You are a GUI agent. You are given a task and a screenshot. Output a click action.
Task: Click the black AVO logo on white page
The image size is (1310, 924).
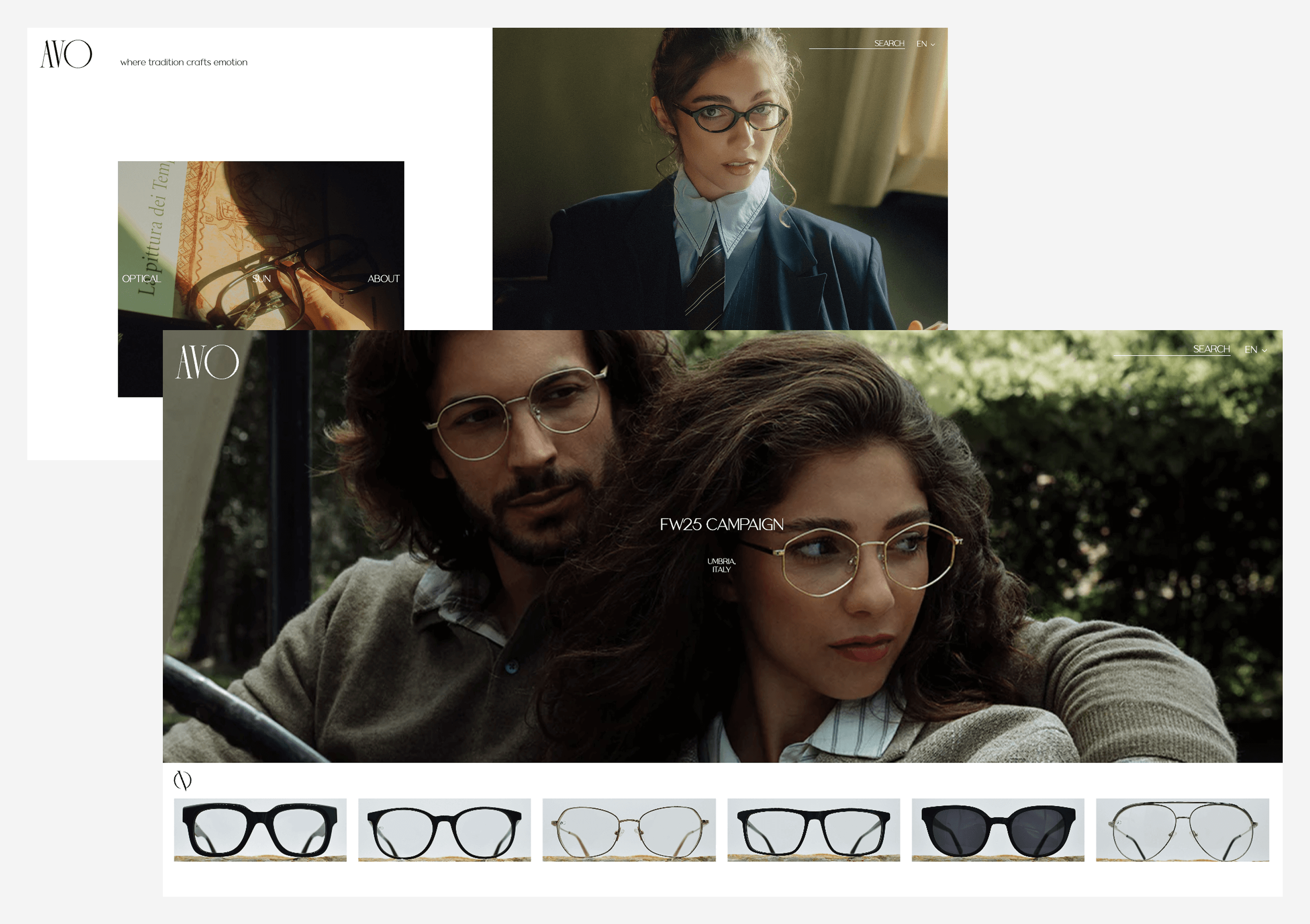coord(65,54)
